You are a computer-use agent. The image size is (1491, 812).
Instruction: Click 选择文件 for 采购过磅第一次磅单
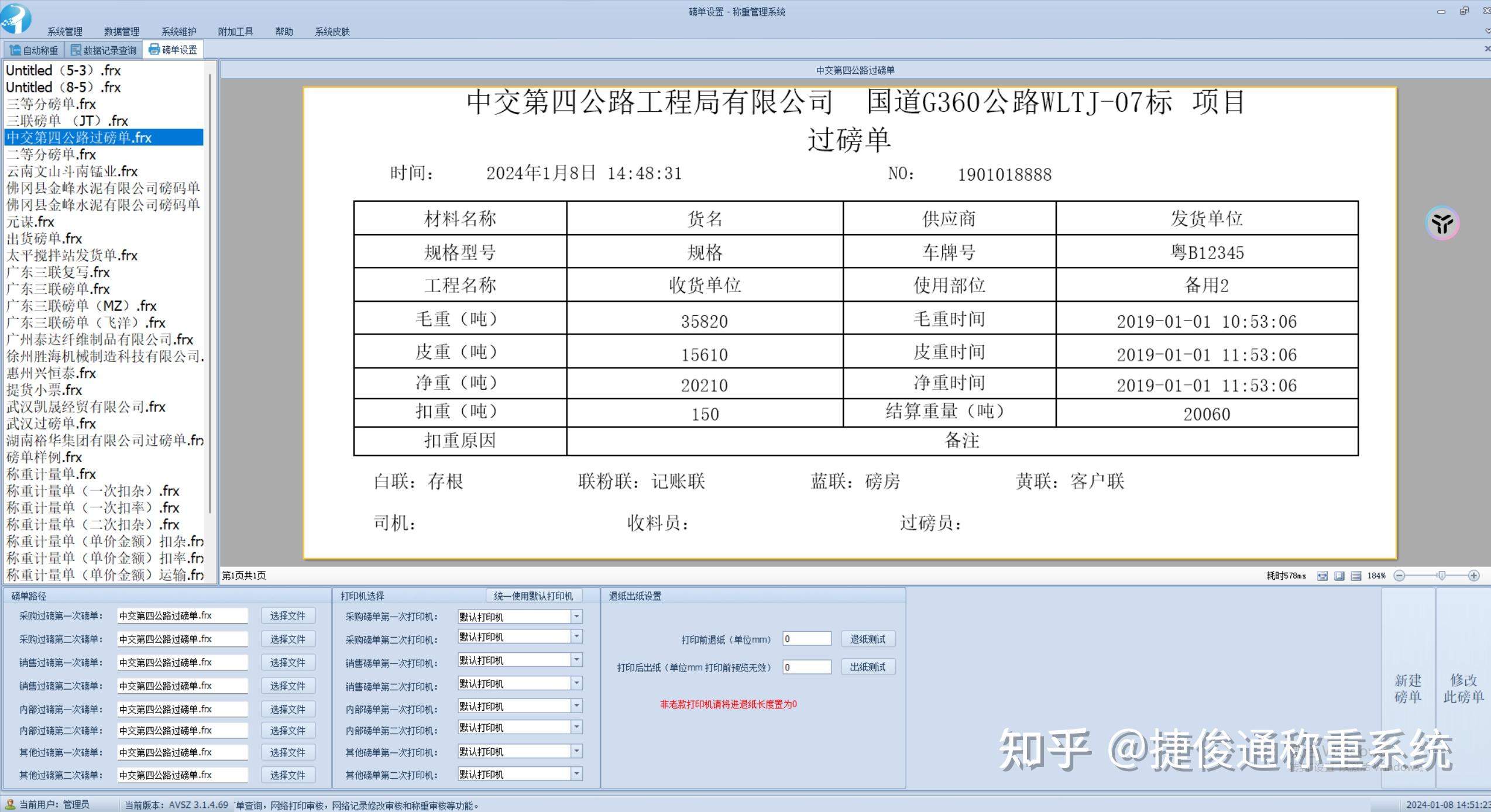288,616
